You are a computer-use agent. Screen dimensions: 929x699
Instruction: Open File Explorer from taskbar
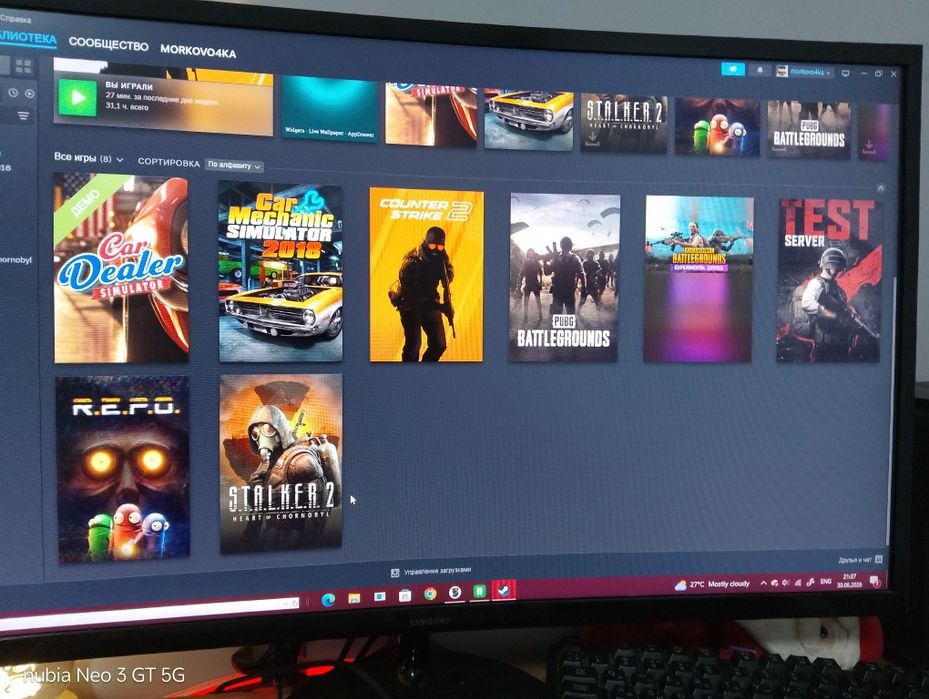coord(354,598)
